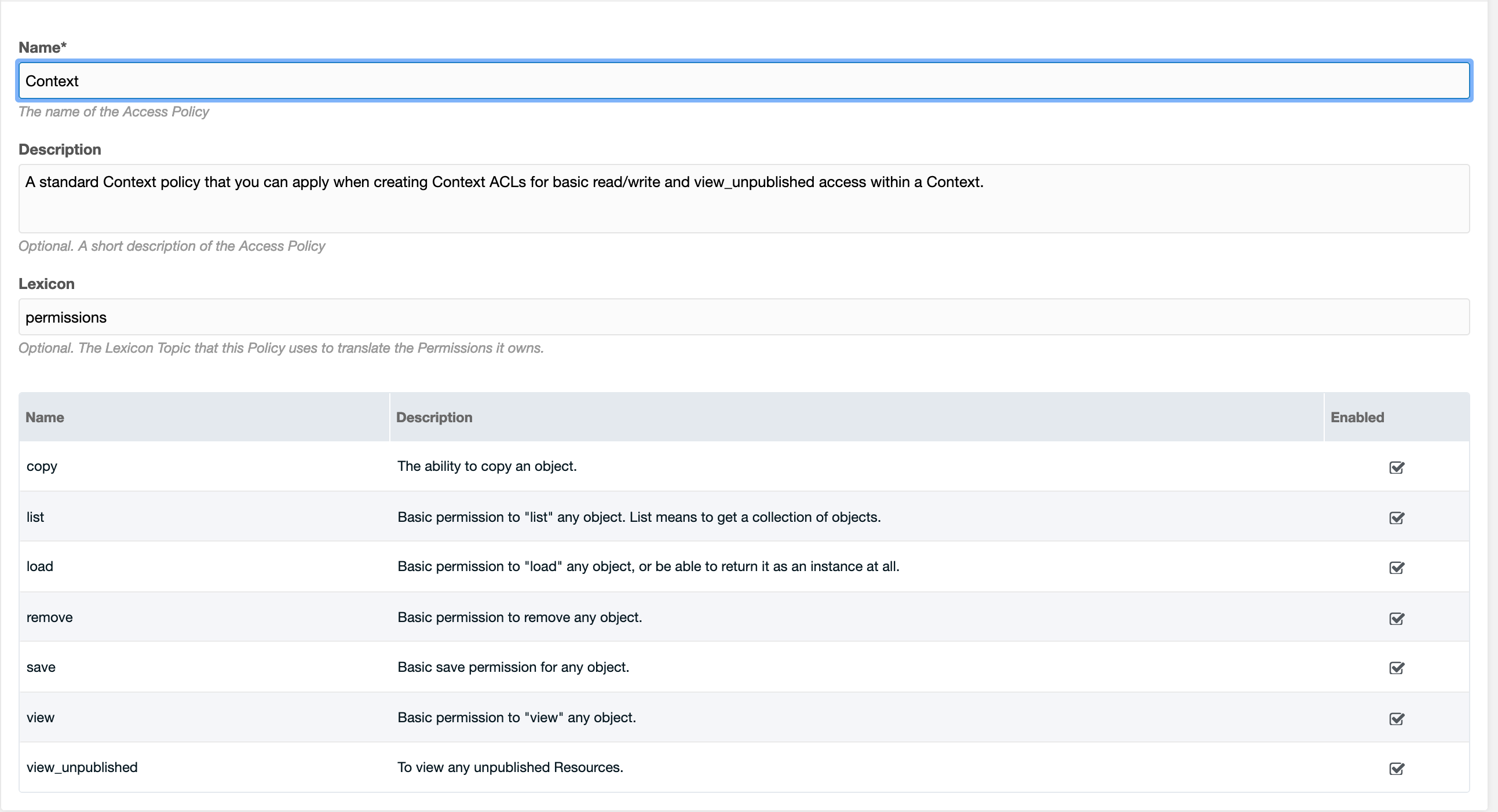
Task: Click the Enabled column header
Action: tap(1357, 418)
